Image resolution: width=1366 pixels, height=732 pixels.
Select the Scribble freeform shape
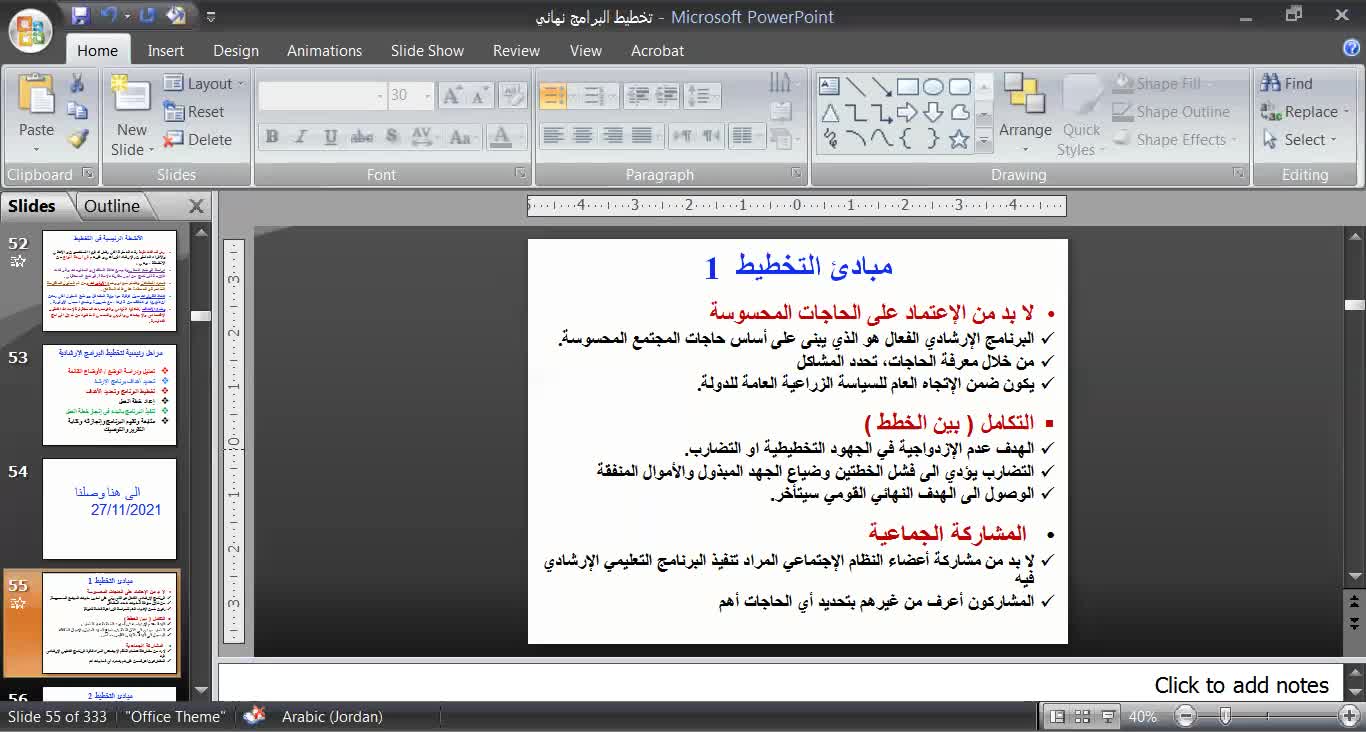pos(830,139)
